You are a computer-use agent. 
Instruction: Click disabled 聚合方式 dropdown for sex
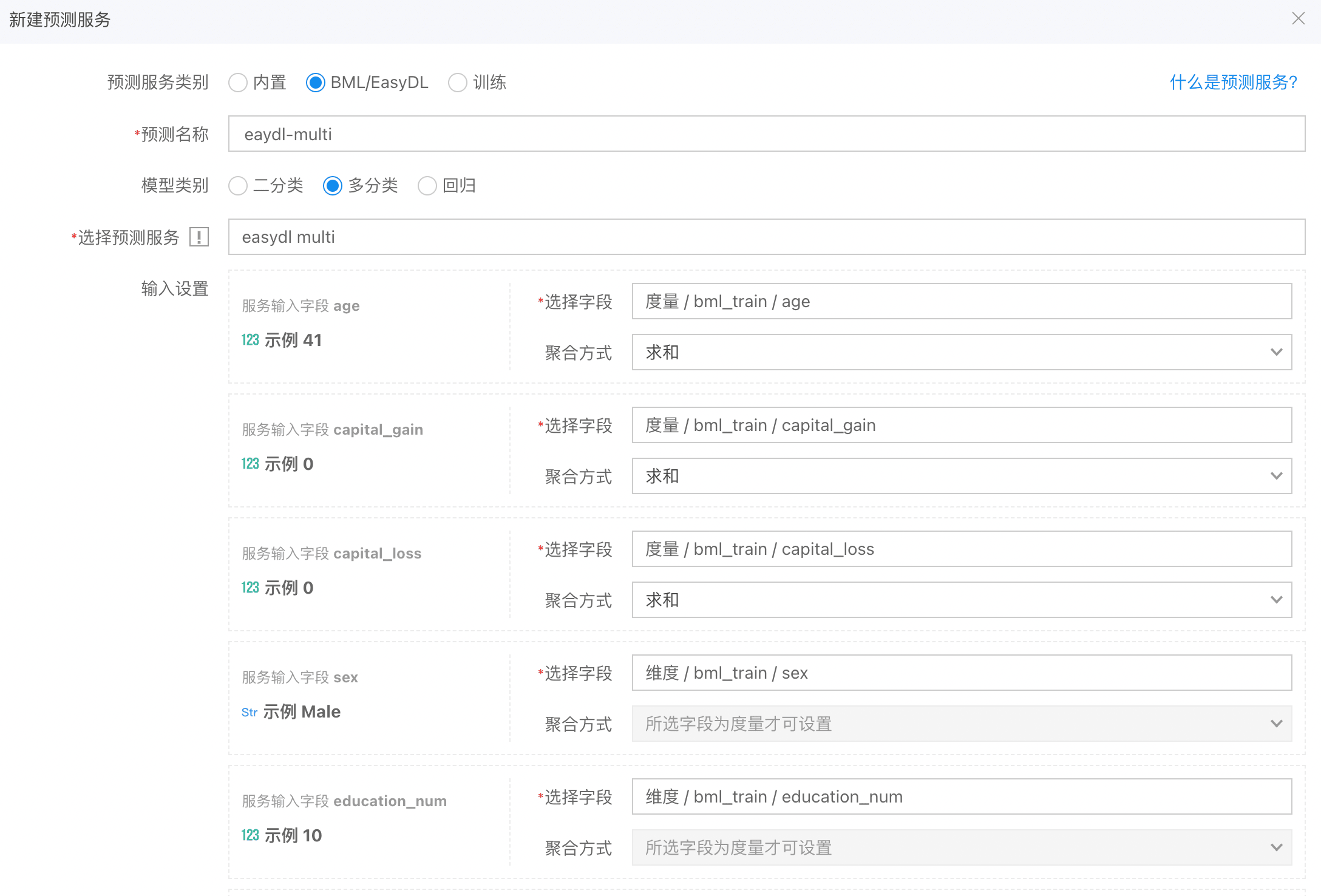(x=962, y=724)
